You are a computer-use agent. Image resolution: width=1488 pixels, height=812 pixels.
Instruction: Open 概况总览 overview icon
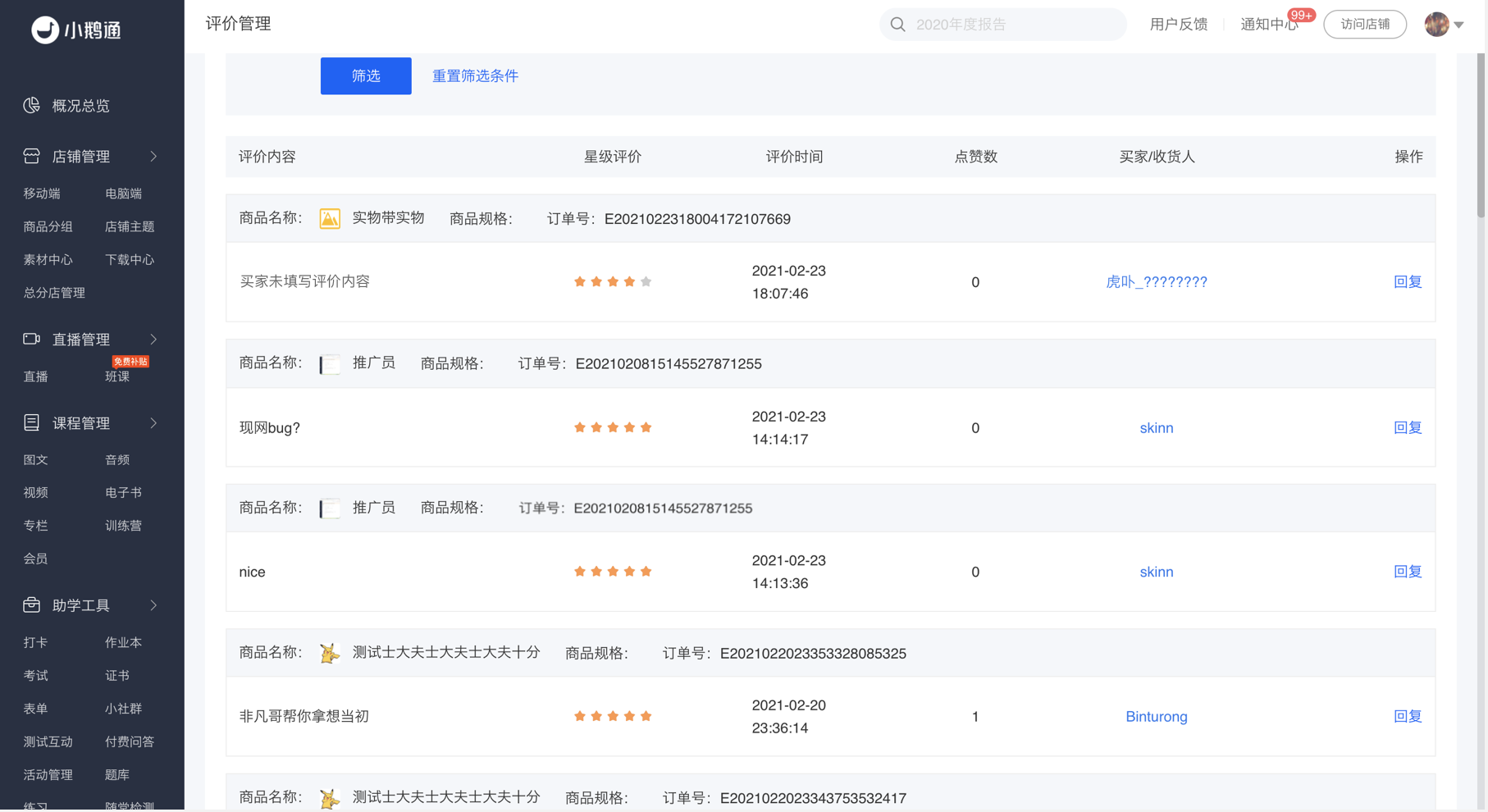[31, 105]
